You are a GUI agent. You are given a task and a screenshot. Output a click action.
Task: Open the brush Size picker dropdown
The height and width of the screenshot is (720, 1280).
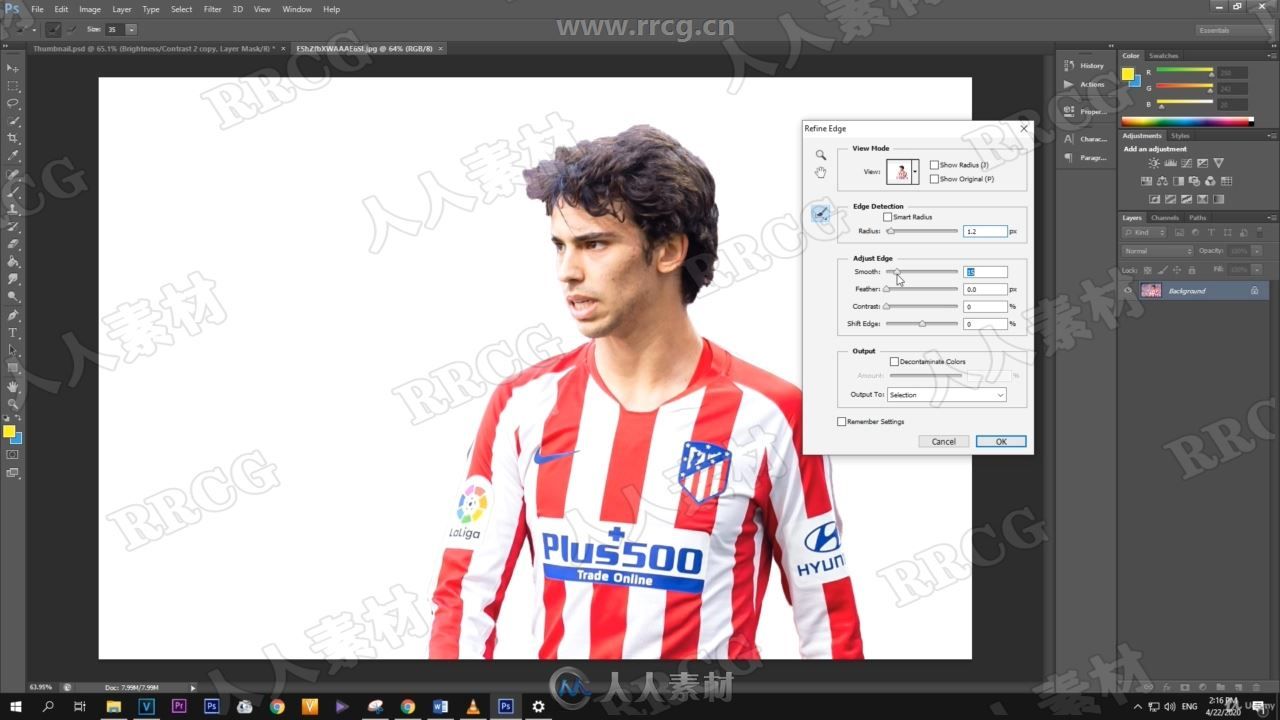(x=131, y=30)
